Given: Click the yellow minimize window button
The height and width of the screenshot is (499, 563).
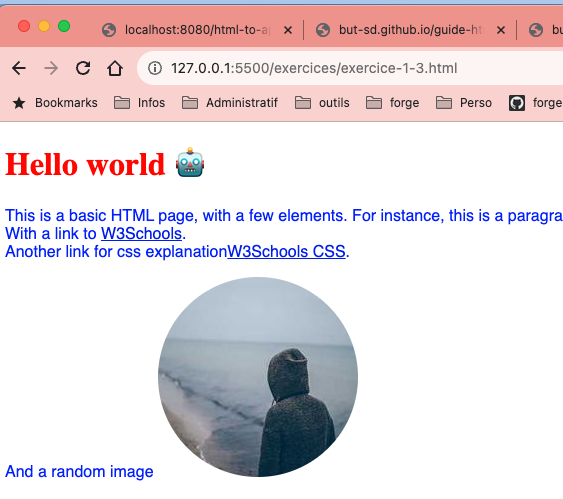Looking at the screenshot, I should tap(44, 26).
